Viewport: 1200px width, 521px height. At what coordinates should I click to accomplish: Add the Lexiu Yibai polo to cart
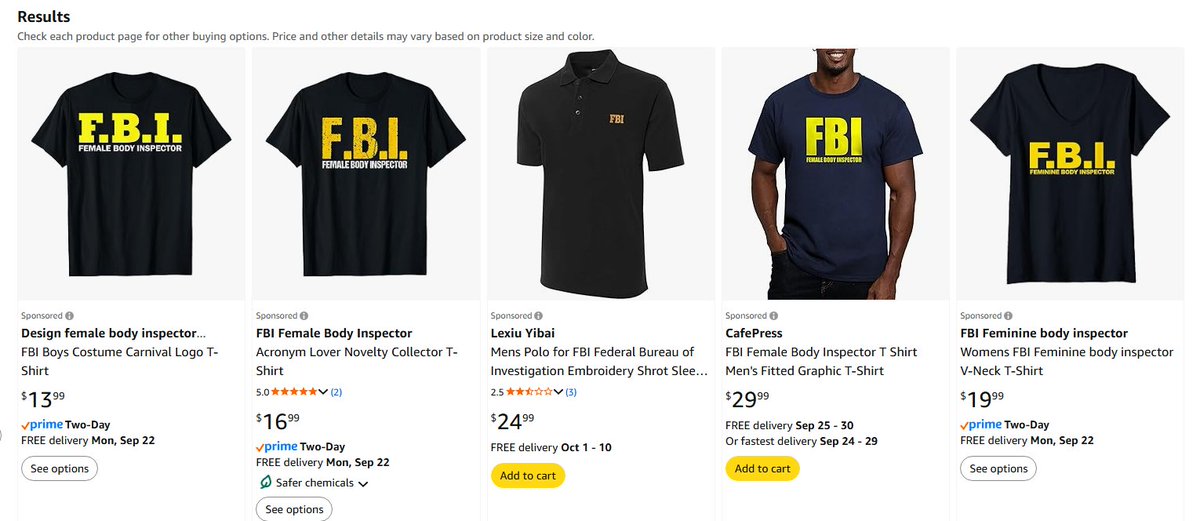(x=528, y=476)
